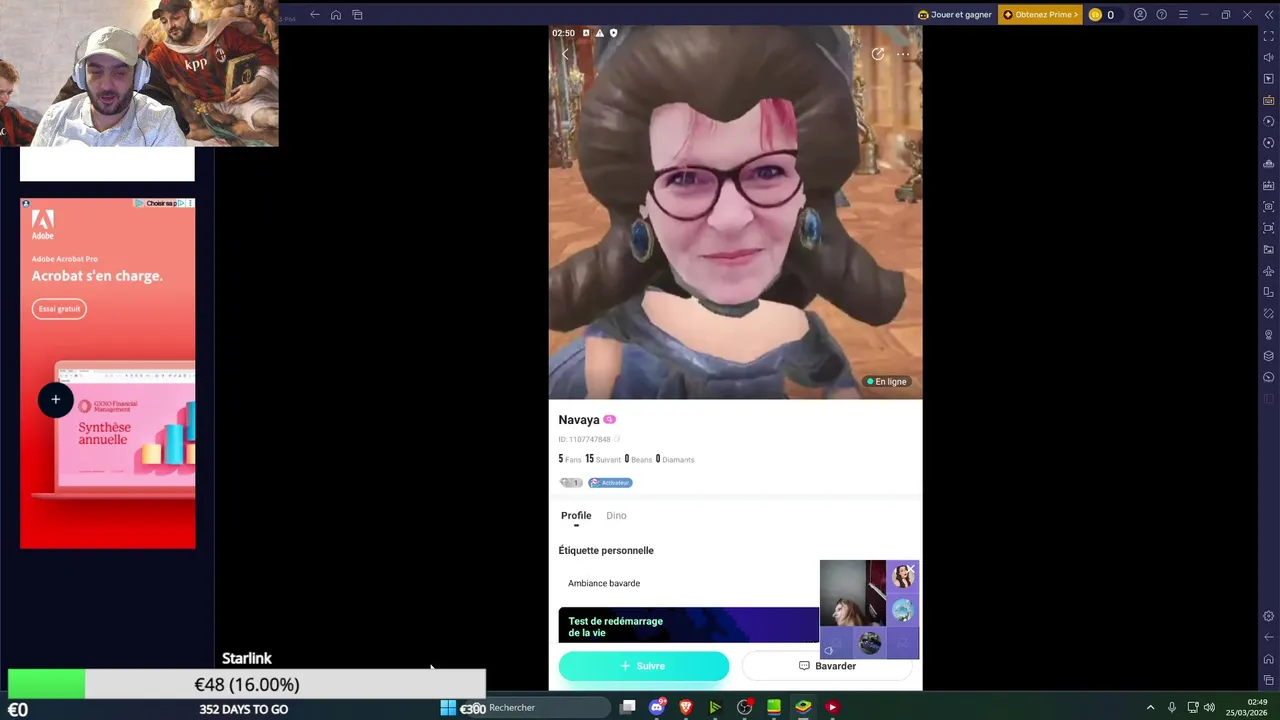
Task: Click the level 1 badge
Action: point(570,482)
